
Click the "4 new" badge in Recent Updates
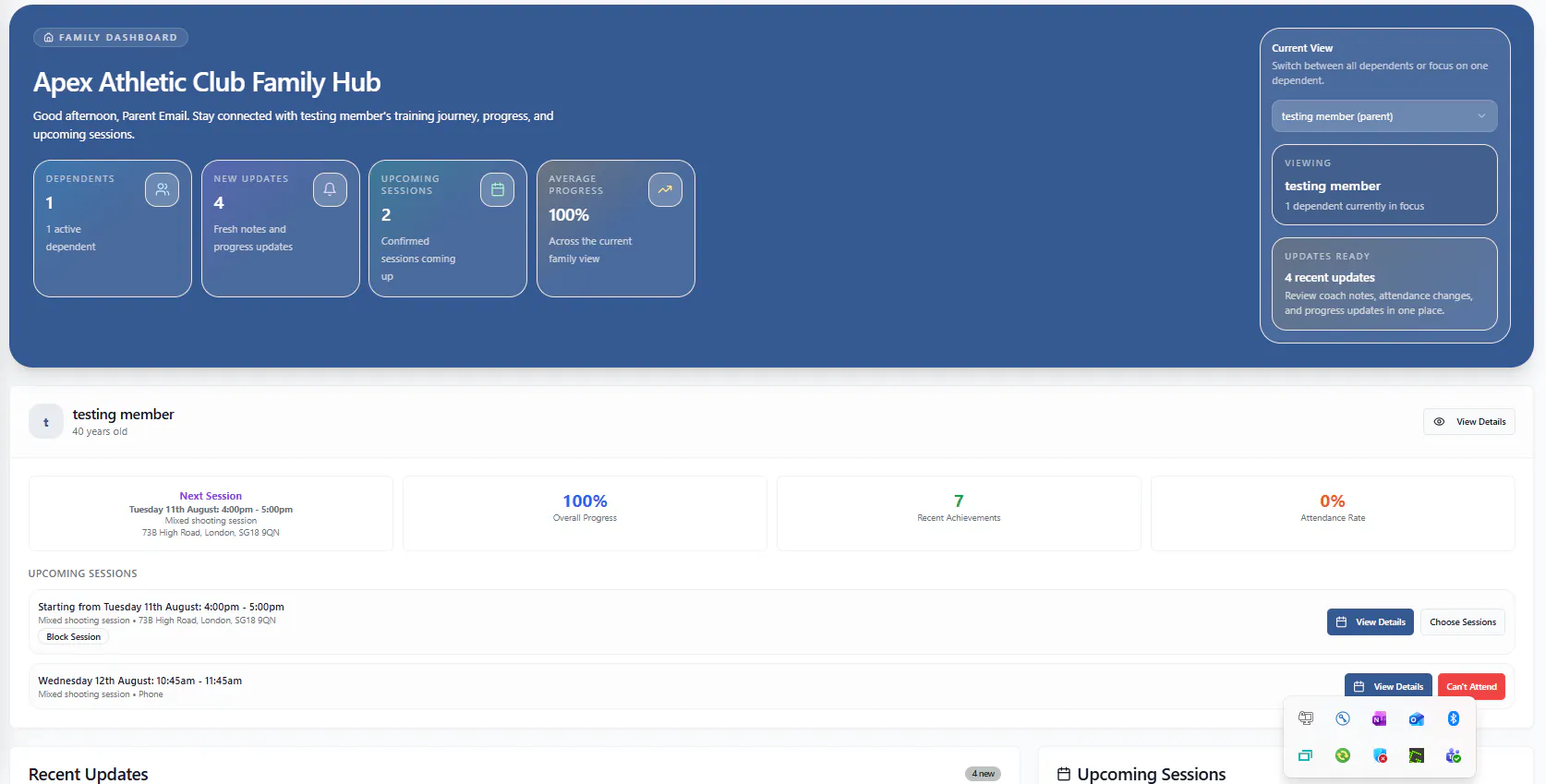coord(983,774)
